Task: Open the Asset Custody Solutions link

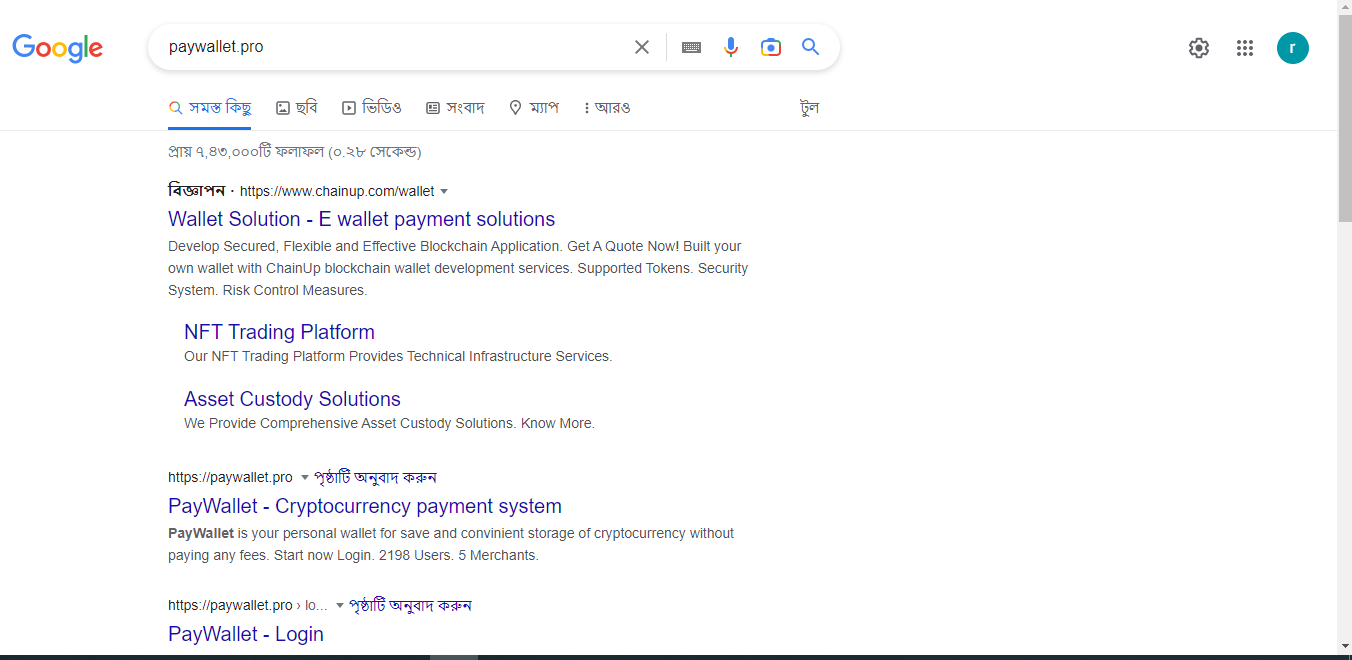Action: (x=292, y=399)
